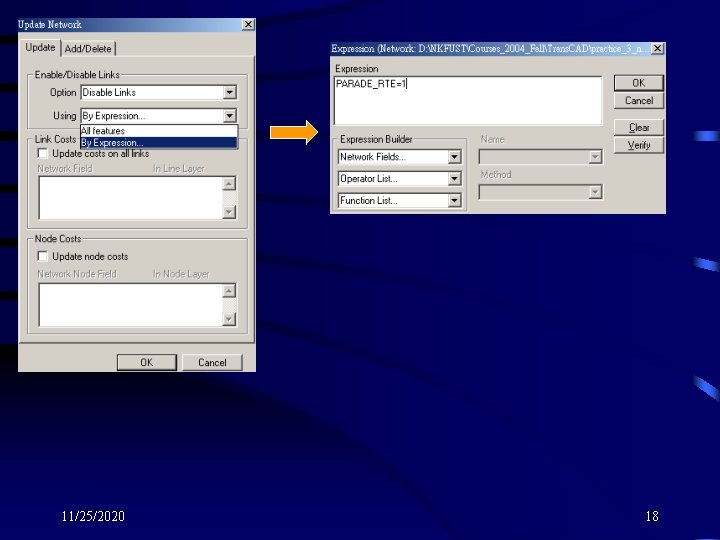The width and height of the screenshot is (720, 540).
Task: Close the Expression dialog window
Action: 658,48
